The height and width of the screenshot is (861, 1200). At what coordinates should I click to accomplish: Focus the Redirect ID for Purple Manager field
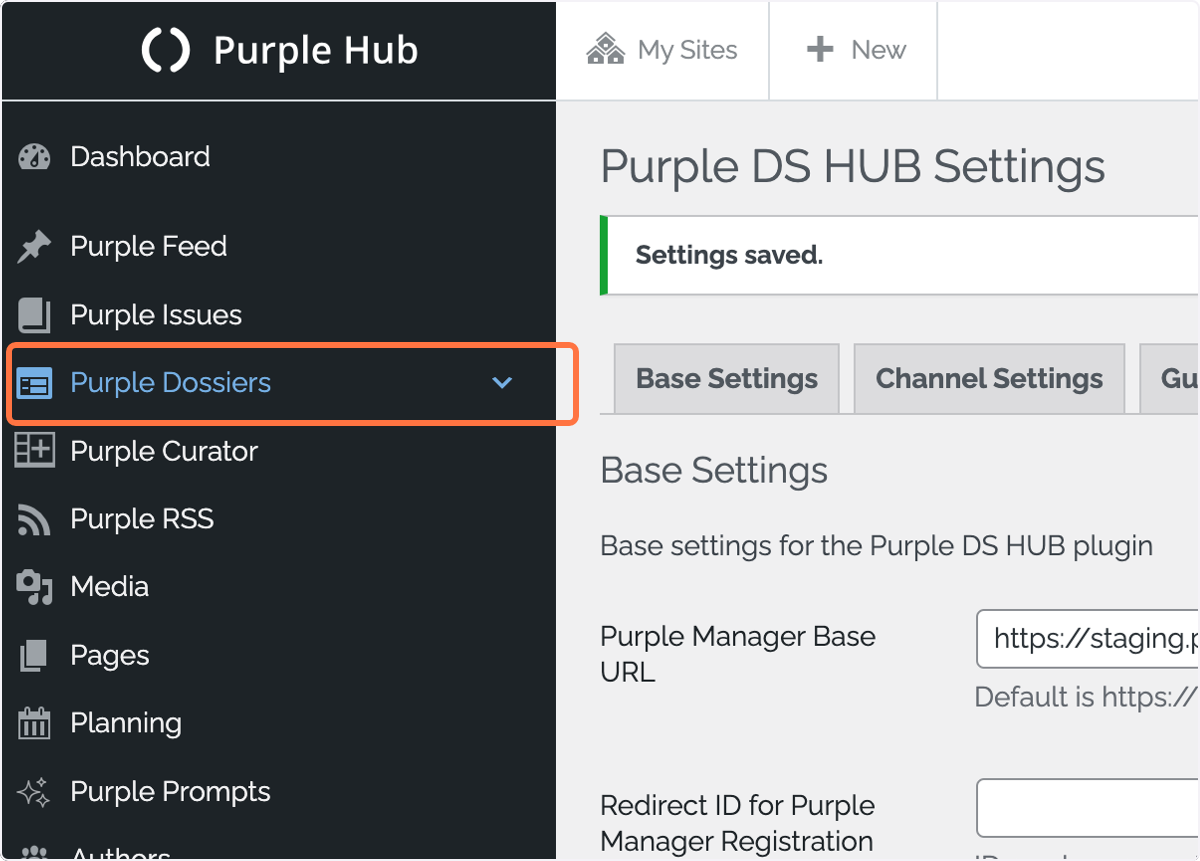[x=1088, y=808]
